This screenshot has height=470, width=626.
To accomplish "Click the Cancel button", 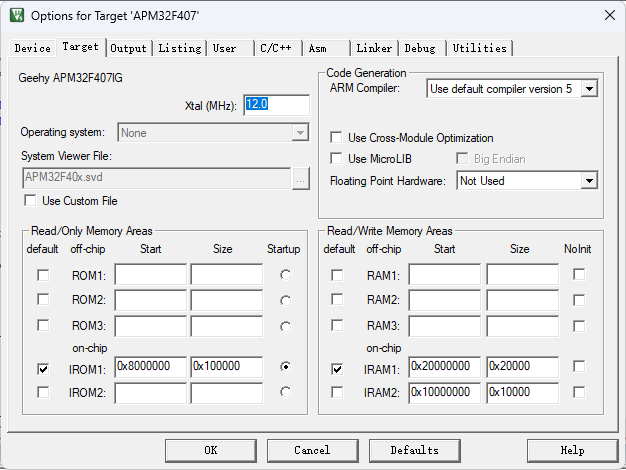I will click(x=313, y=451).
